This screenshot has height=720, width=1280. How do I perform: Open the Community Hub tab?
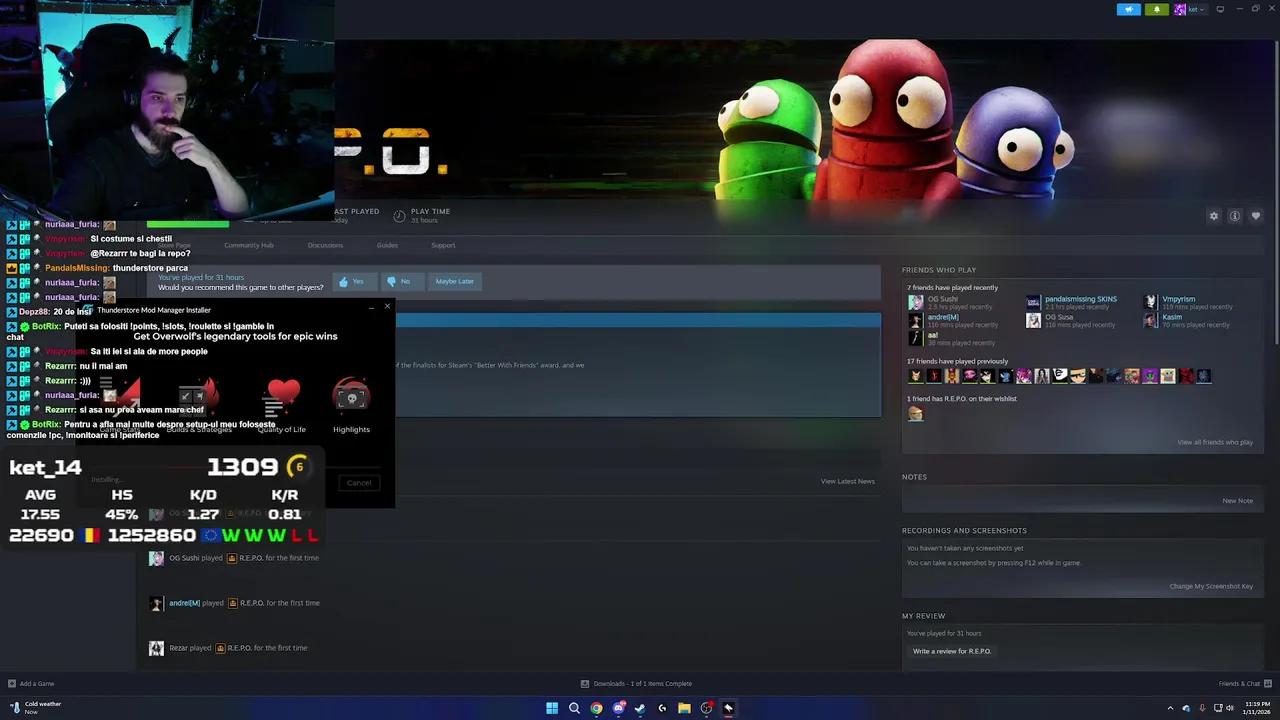tap(249, 245)
